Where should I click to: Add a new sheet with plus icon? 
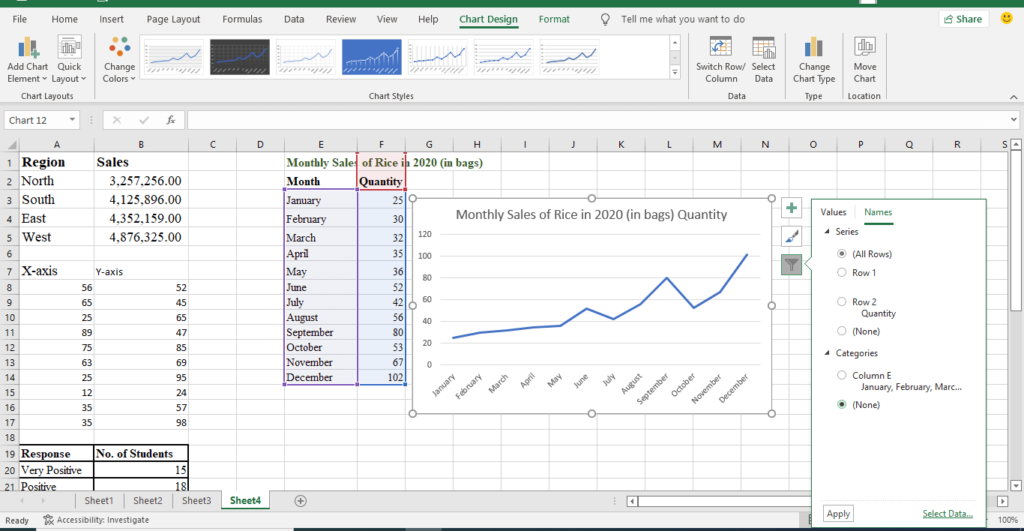[x=300, y=501]
